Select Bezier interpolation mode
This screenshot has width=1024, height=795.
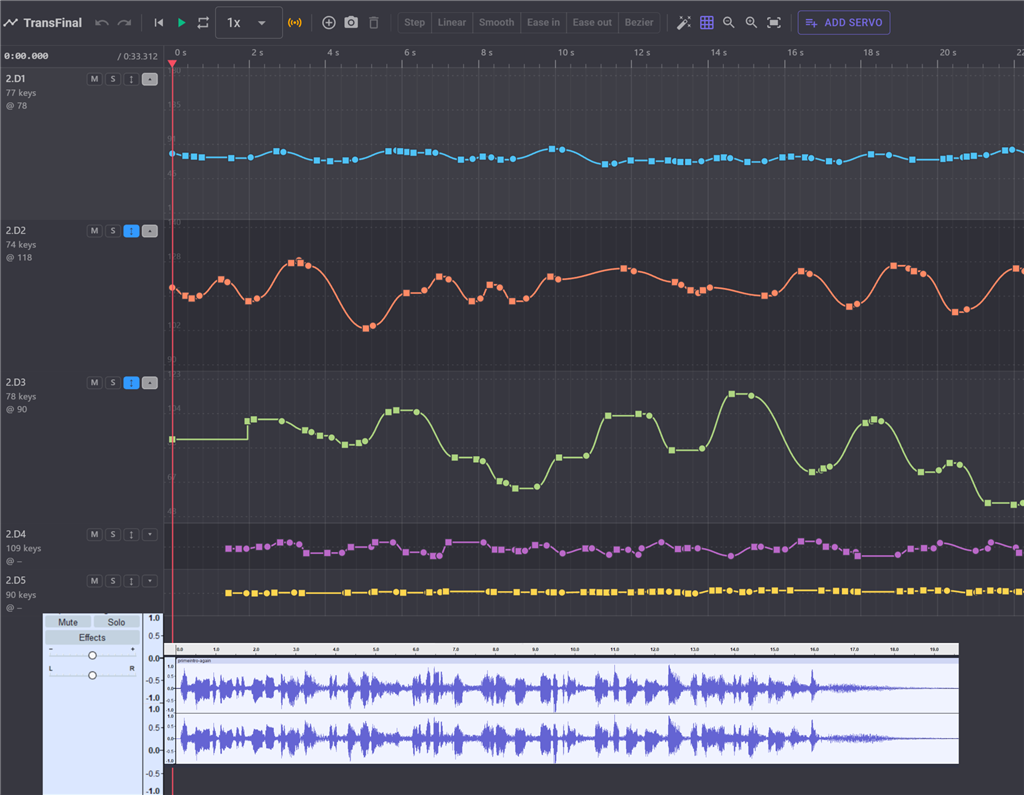click(x=639, y=22)
